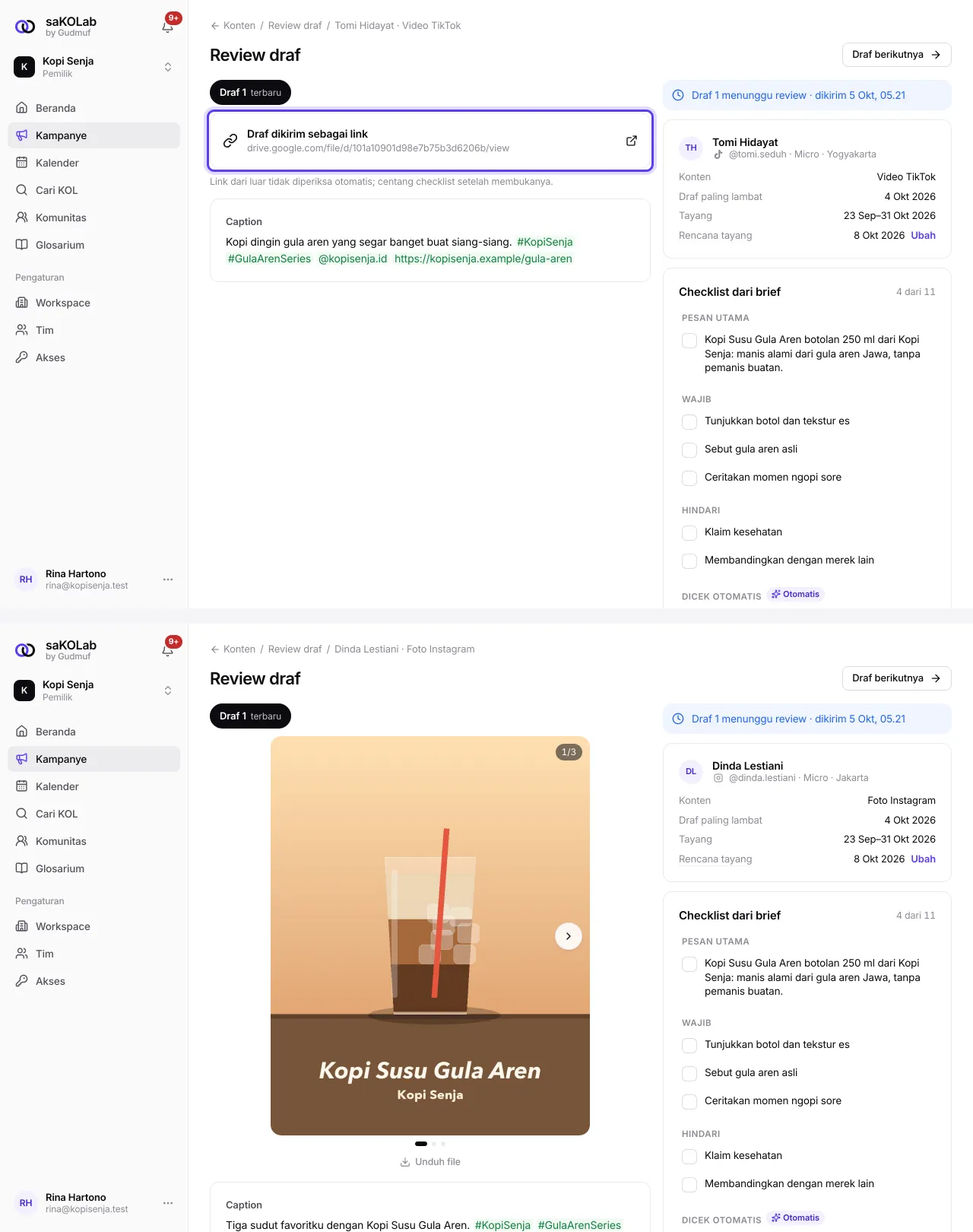Click saKOLab logo on Dinda Lestiani page

(25, 650)
